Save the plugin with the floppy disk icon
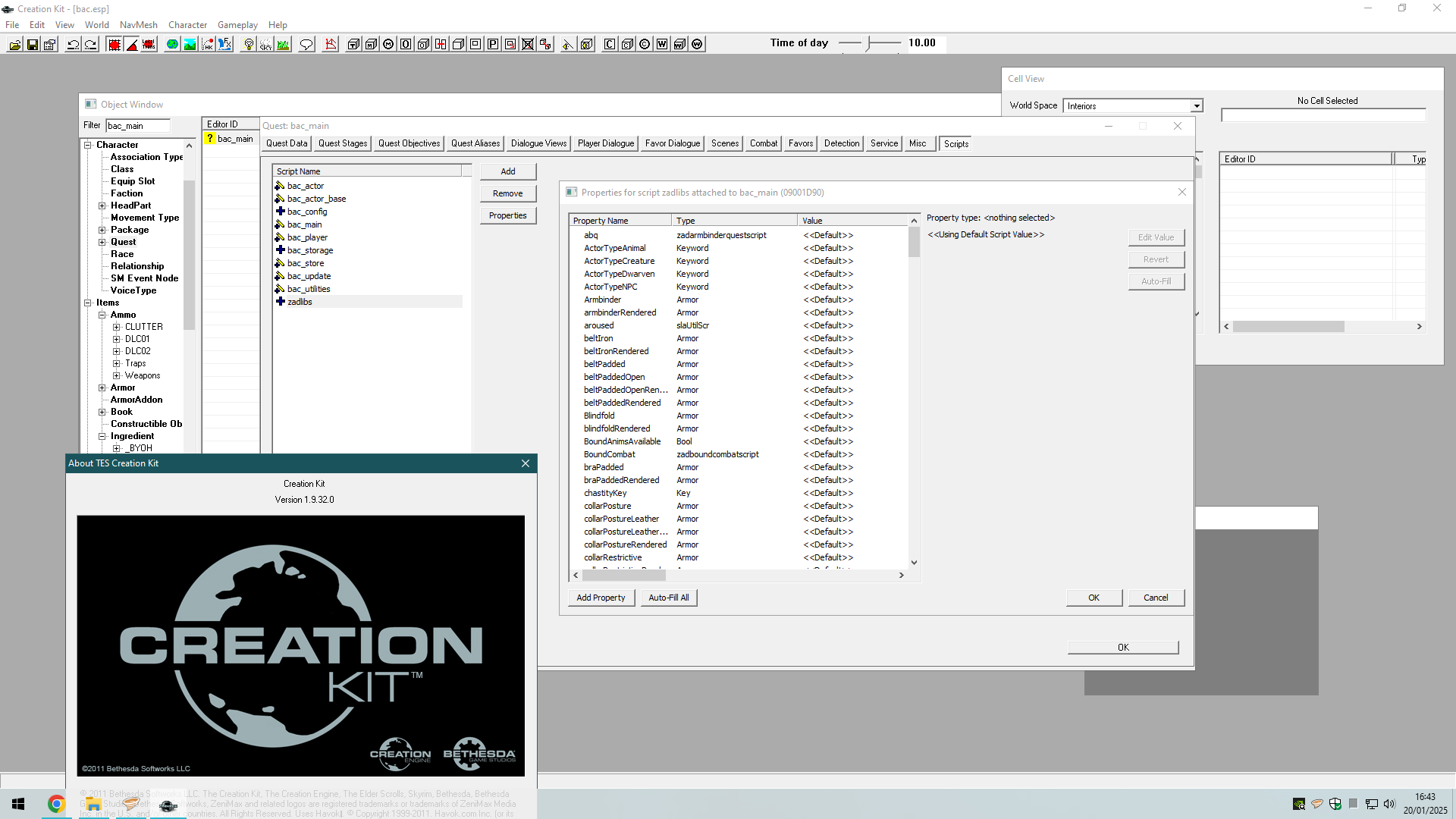This screenshot has height=819, width=1456. [x=33, y=45]
